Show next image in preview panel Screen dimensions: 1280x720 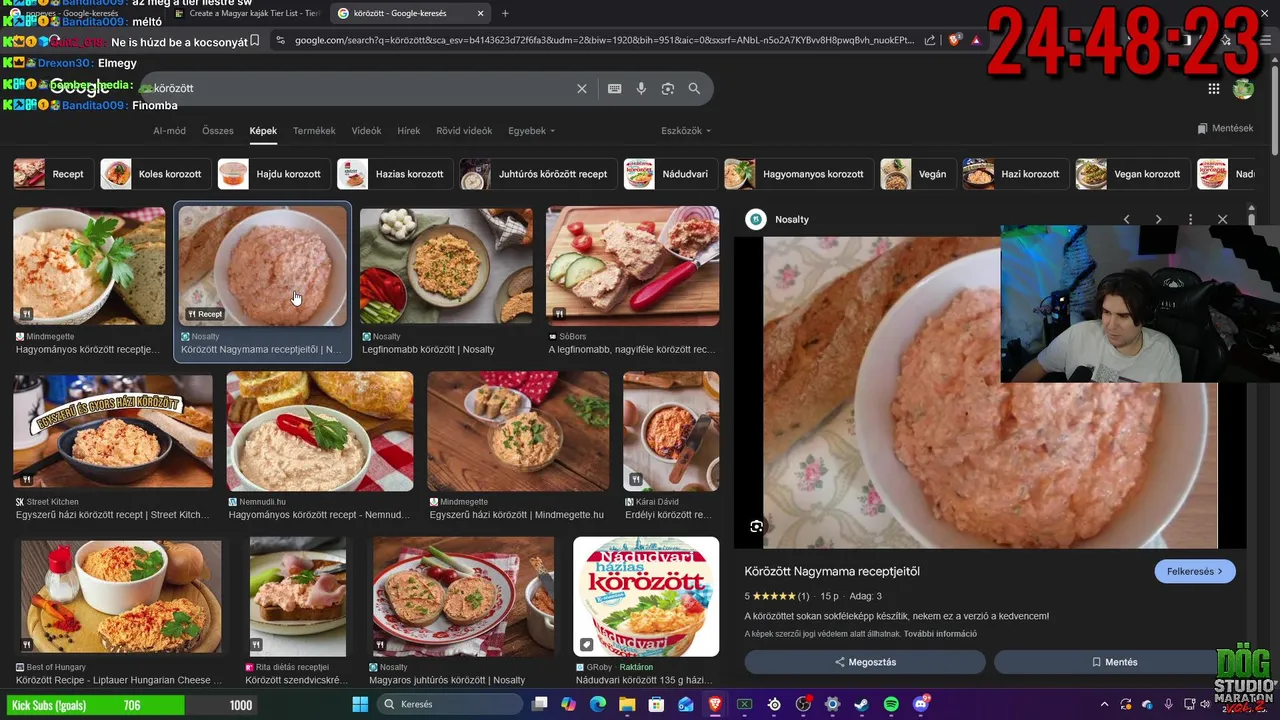[1158, 219]
